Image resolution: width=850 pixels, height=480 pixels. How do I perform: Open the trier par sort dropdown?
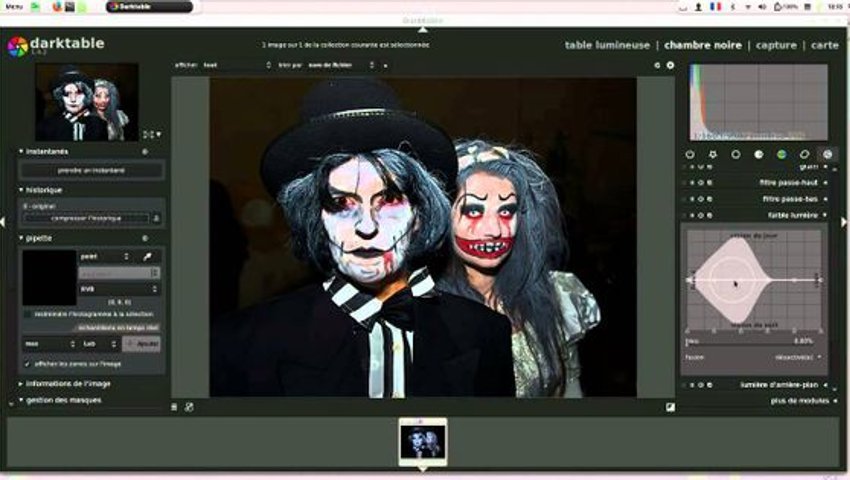point(342,65)
